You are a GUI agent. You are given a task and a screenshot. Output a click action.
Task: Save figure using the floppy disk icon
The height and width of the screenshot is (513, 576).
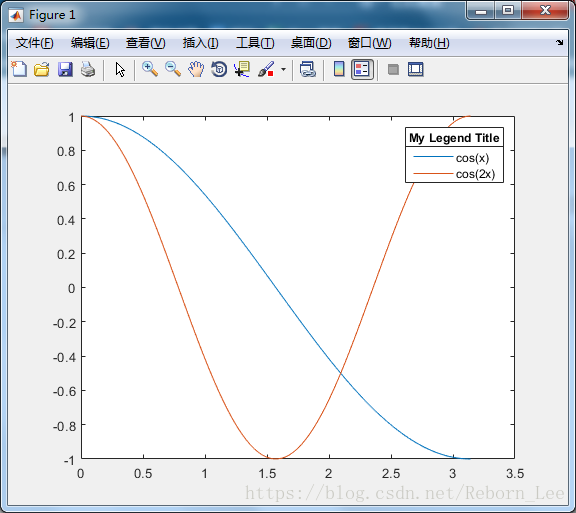(65, 69)
